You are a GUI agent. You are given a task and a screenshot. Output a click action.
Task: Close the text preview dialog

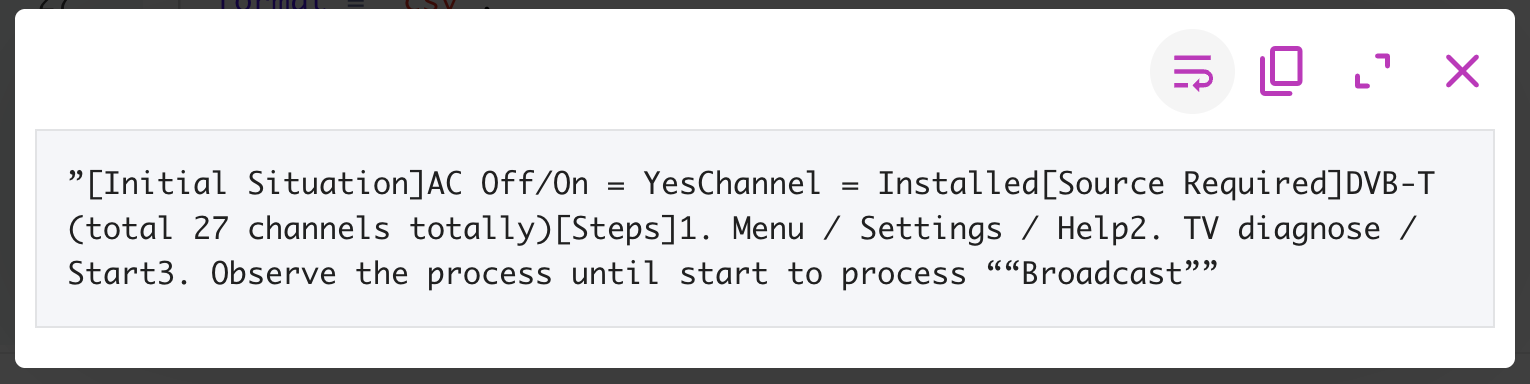coord(1463,72)
